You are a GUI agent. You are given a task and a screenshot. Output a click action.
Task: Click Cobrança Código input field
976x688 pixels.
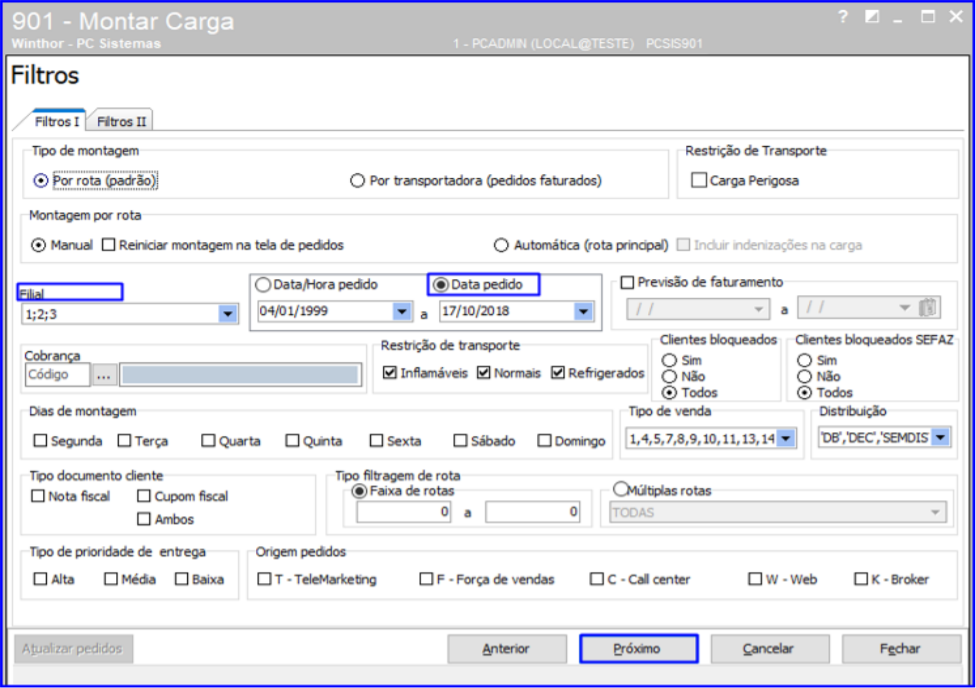57,375
